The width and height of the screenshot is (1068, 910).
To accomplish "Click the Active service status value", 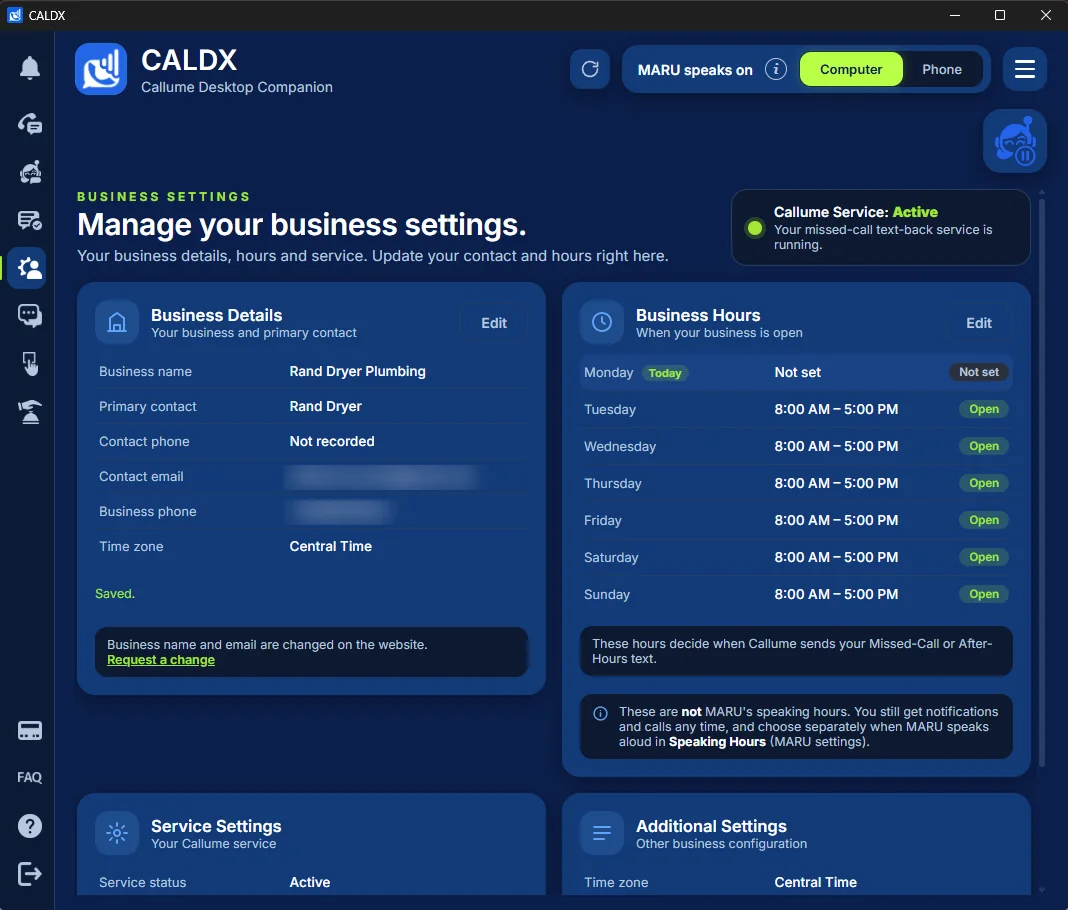I will click(x=309, y=882).
